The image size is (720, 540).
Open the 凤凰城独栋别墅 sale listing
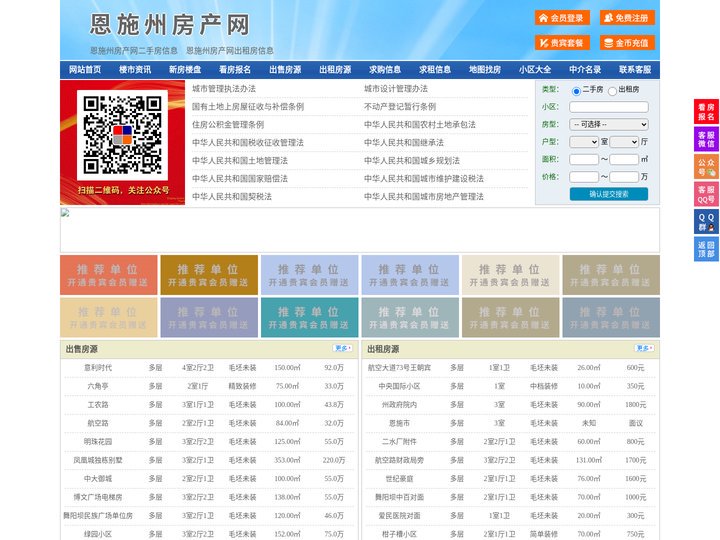[x=98, y=460]
